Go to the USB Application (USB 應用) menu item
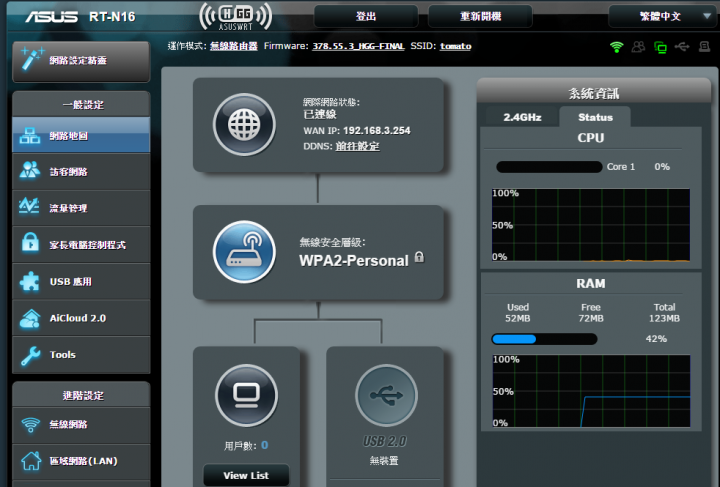This screenshot has width=720, height=487. (x=81, y=281)
